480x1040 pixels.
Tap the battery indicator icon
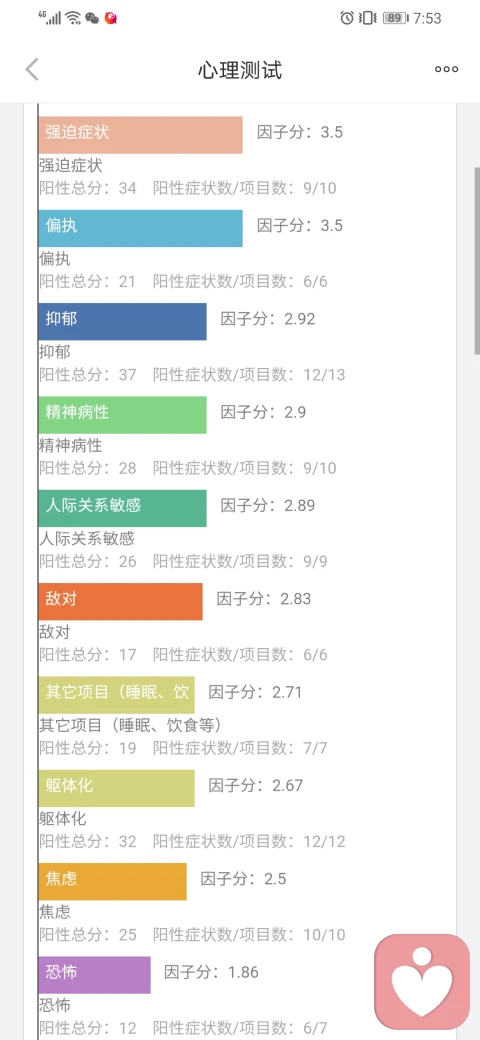(395, 18)
